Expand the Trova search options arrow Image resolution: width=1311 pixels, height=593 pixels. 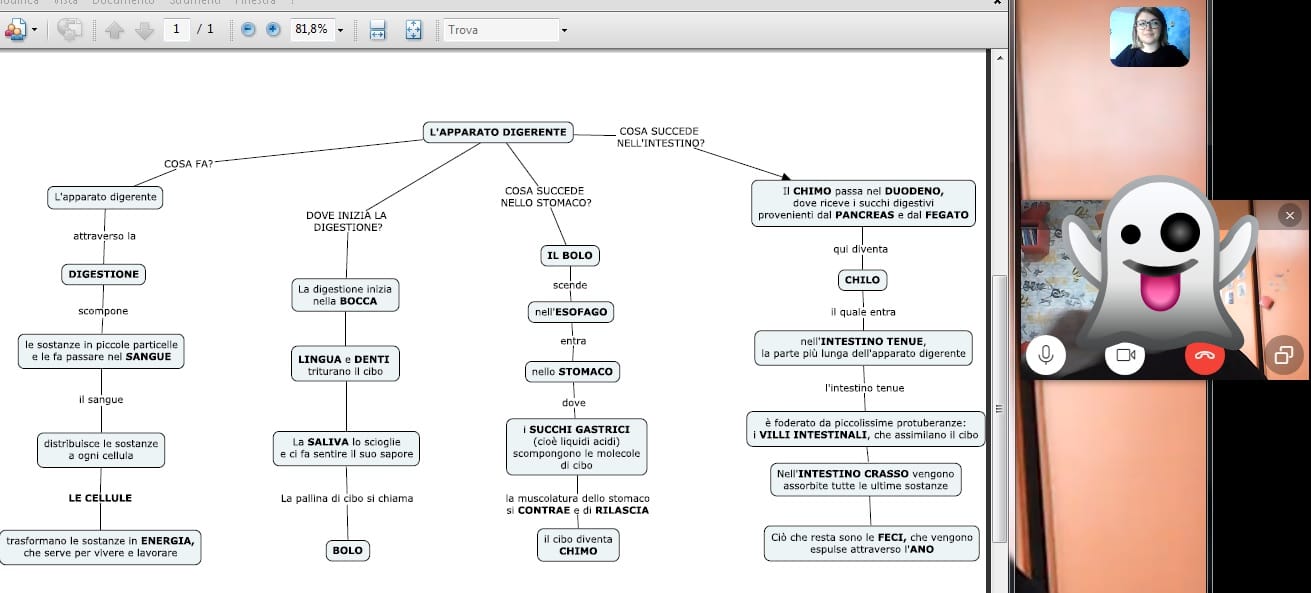pos(564,30)
